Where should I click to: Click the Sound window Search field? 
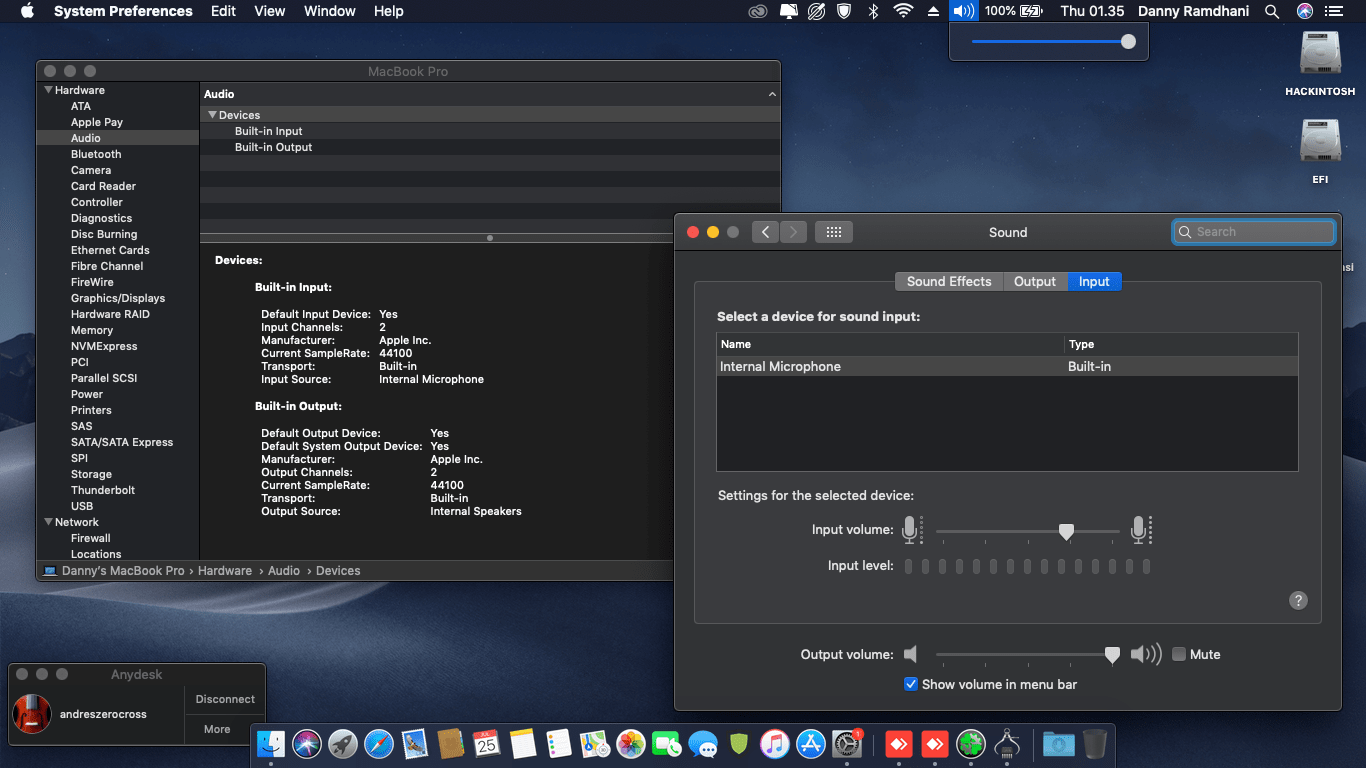point(1254,232)
